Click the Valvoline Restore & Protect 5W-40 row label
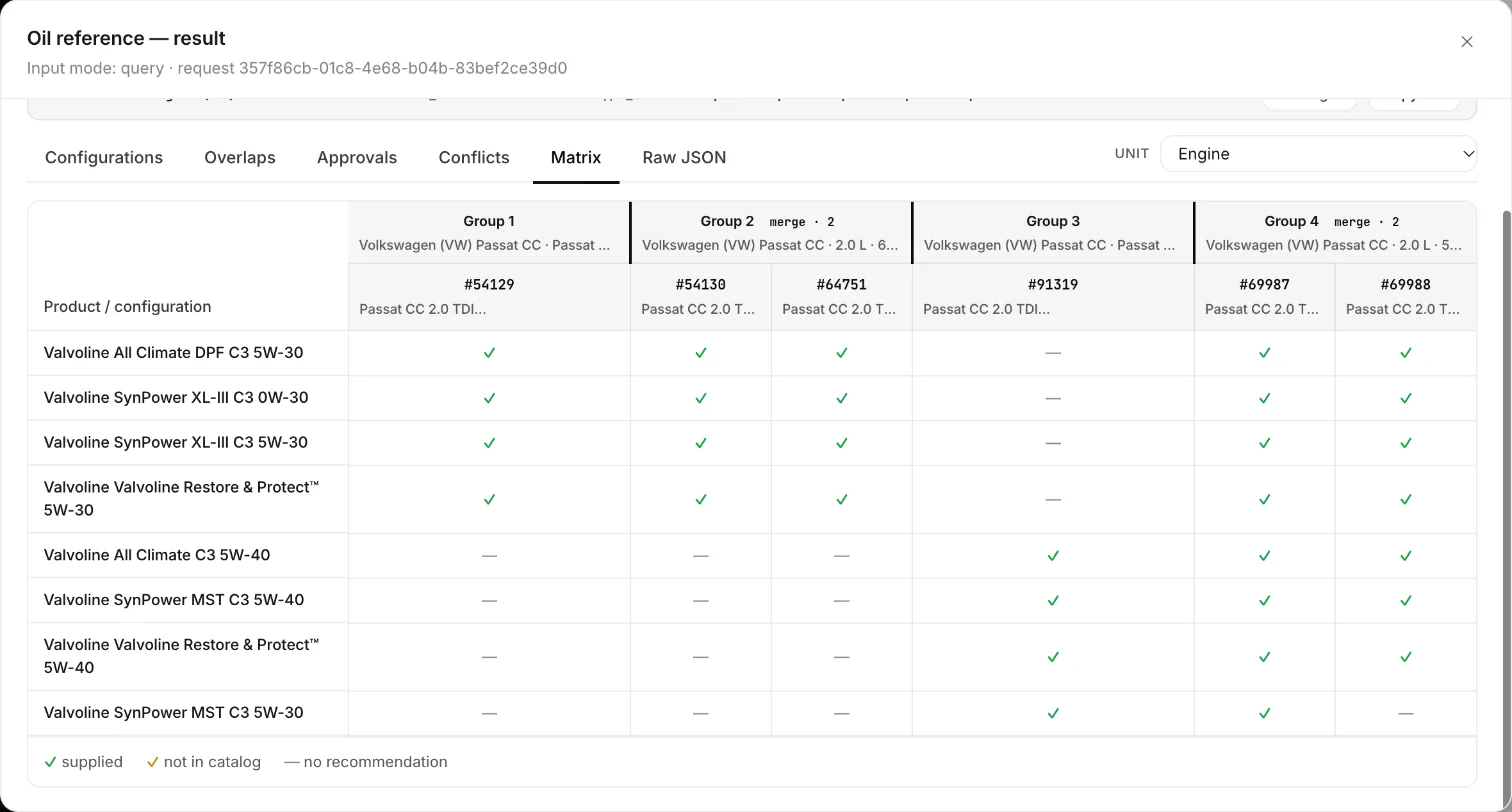The height and width of the screenshot is (812, 1512). click(182, 657)
